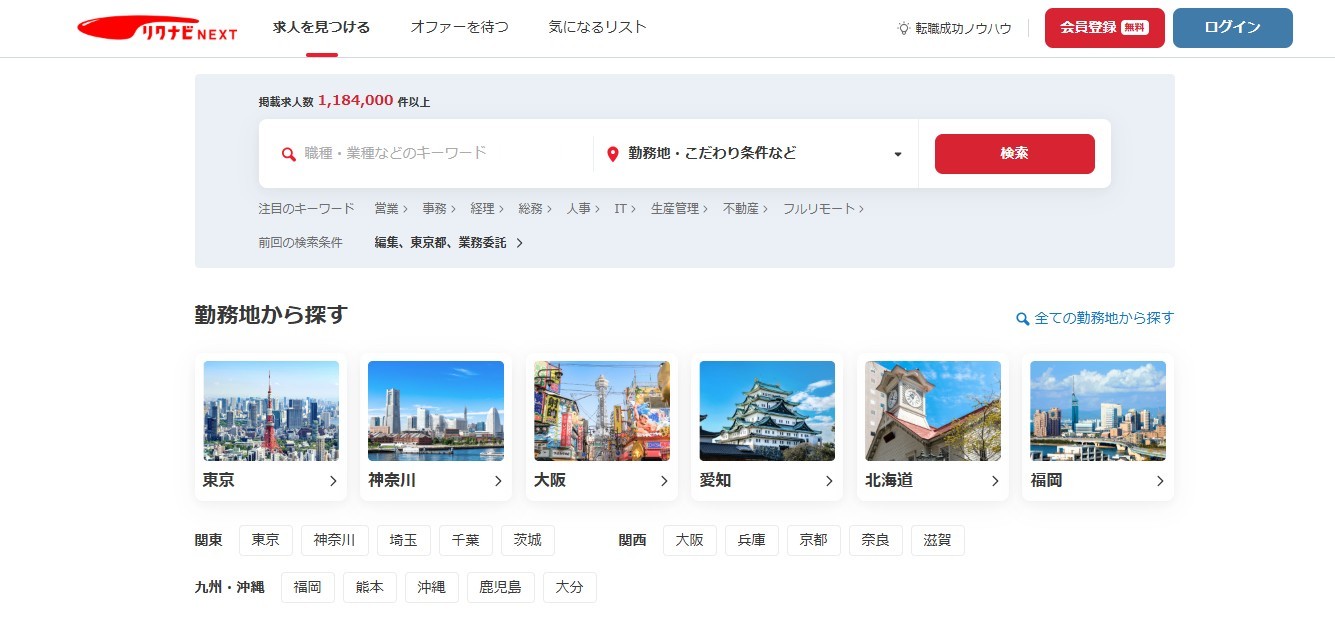
Task: Select the 求人を見つける tab
Action: [321, 28]
